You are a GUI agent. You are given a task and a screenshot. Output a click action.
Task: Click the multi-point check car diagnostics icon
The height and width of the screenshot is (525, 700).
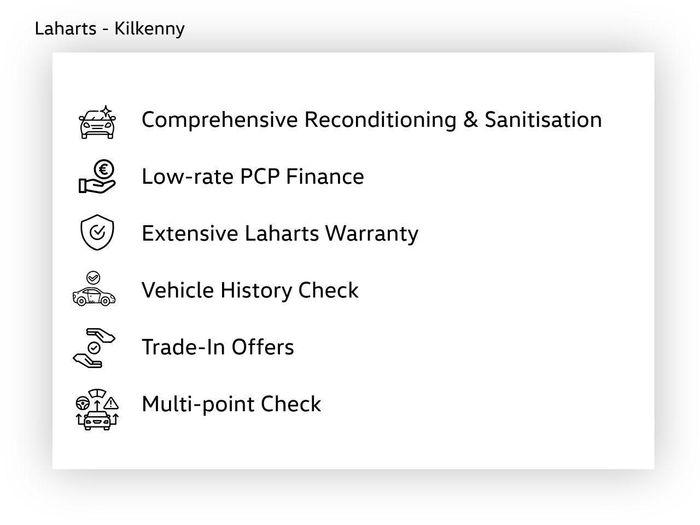(x=97, y=409)
